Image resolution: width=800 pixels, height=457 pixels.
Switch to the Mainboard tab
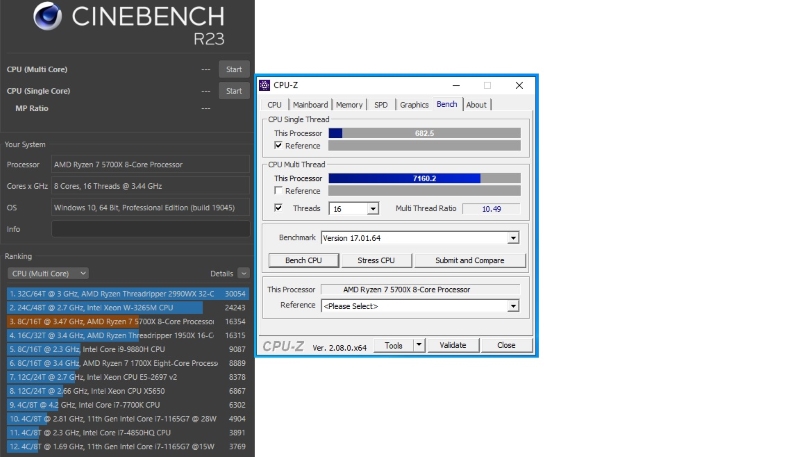point(310,105)
